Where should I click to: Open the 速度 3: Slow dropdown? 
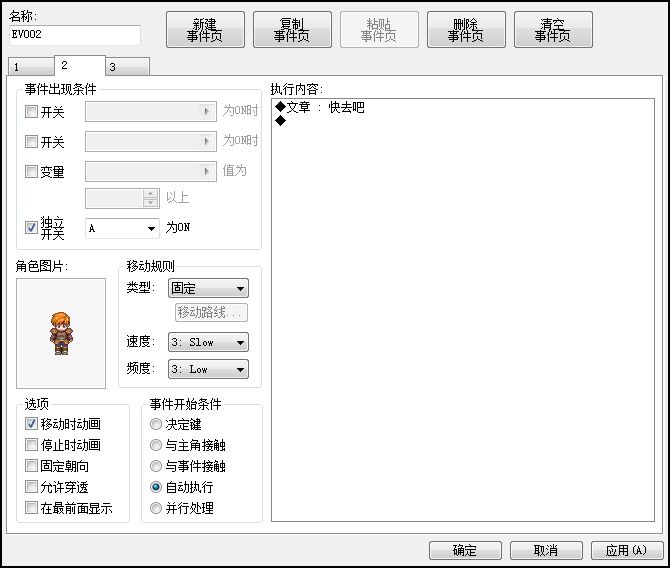point(208,342)
